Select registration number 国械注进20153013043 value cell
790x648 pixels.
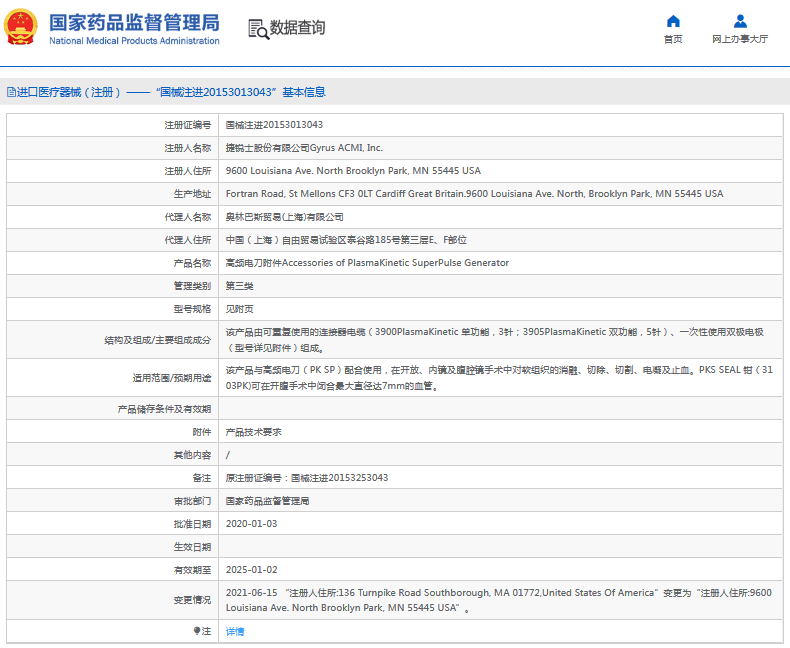[x=274, y=125]
